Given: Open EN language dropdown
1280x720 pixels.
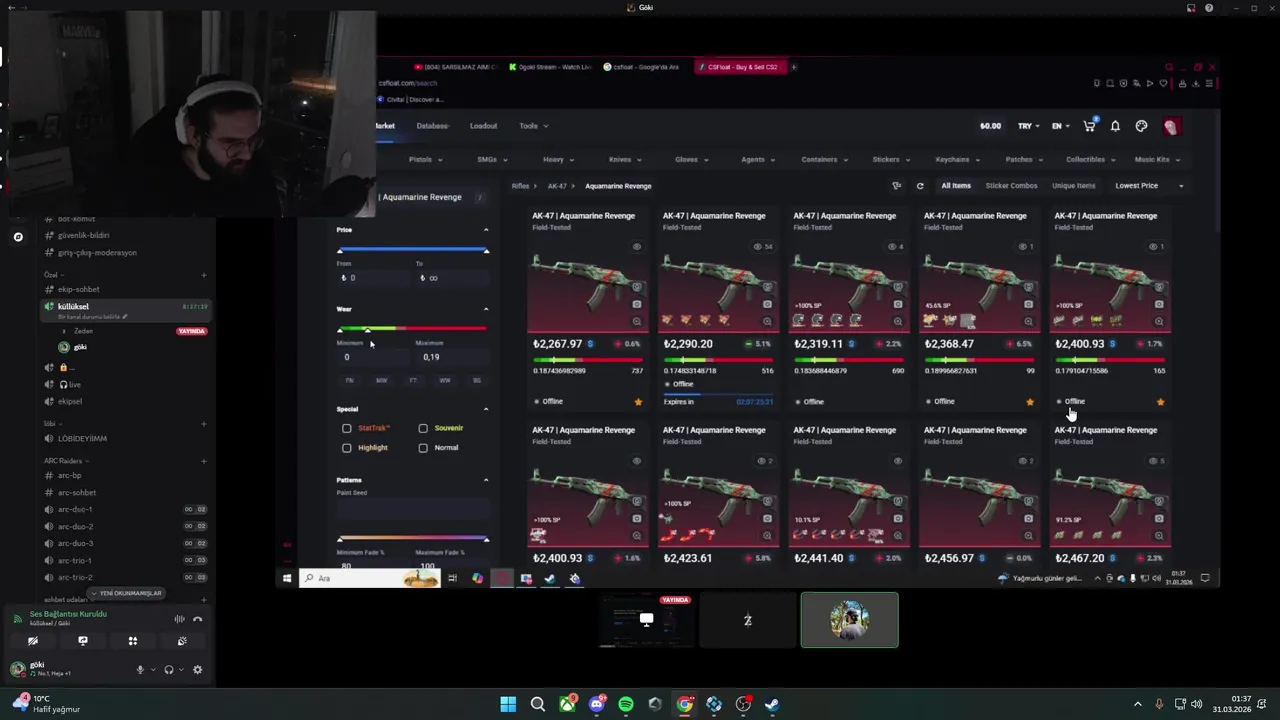Looking at the screenshot, I should (1060, 126).
